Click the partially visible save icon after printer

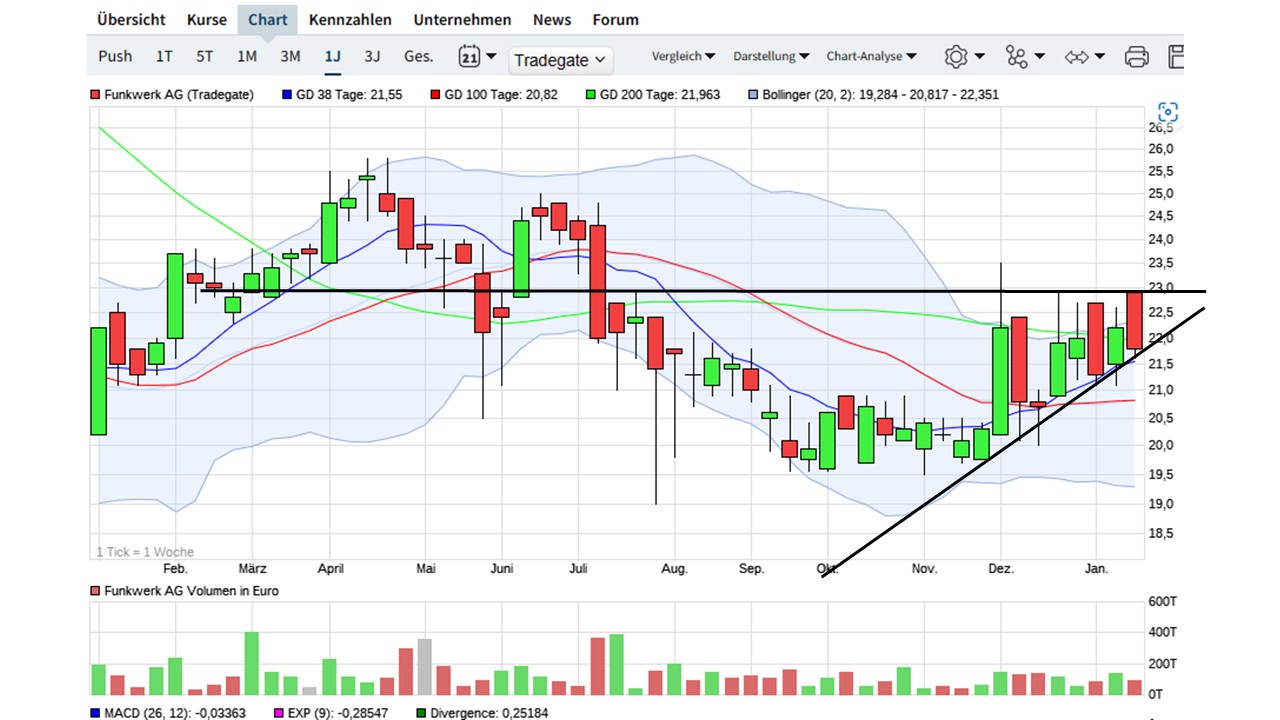tap(1176, 57)
